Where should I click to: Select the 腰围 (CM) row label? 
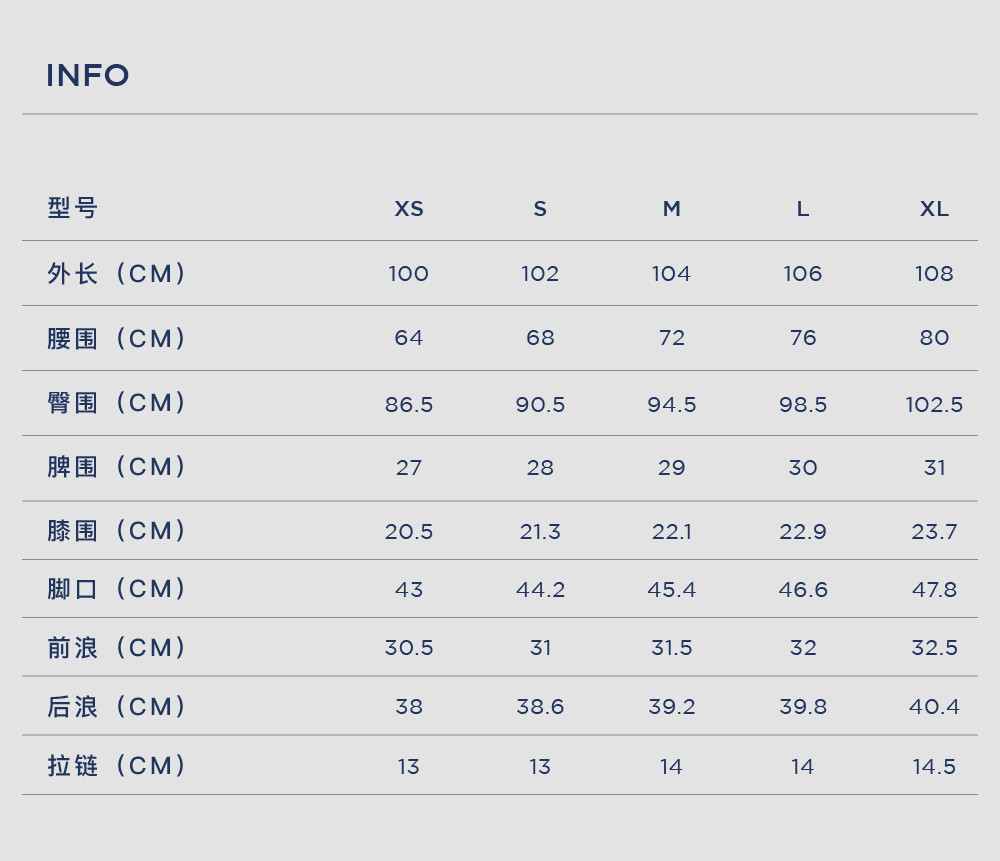[117, 338]
